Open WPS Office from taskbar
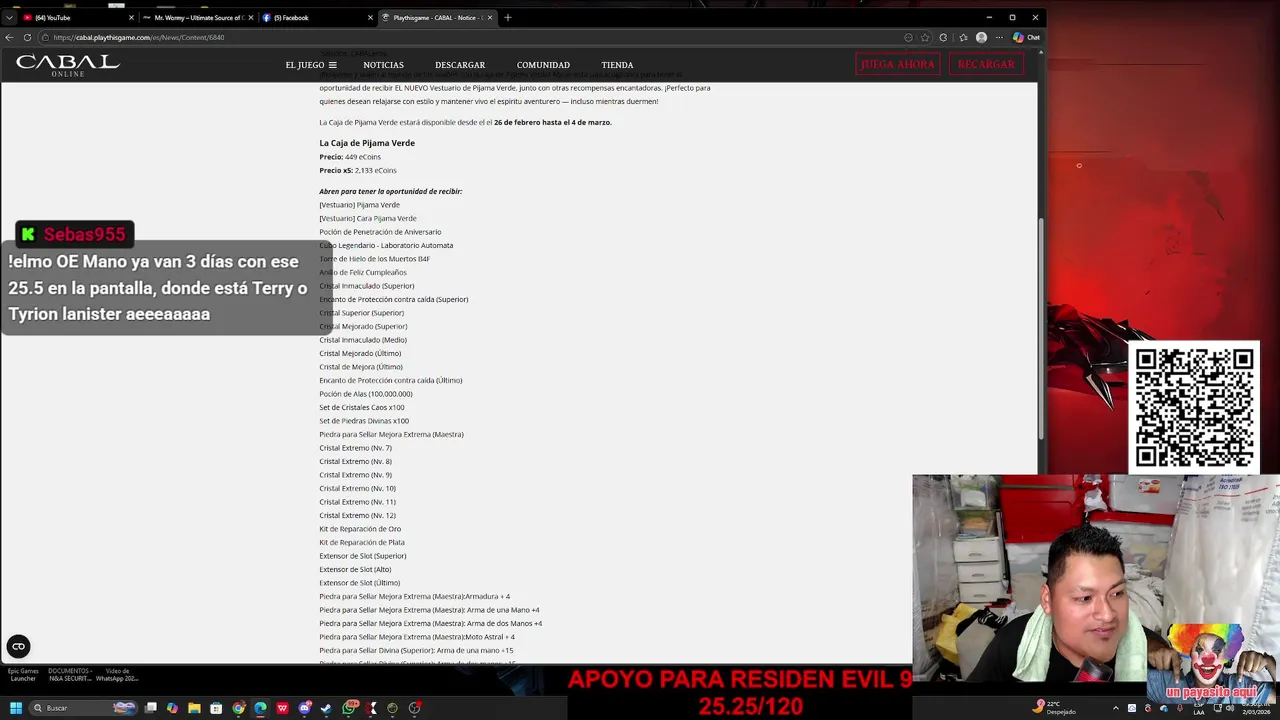 coord(283,708)
